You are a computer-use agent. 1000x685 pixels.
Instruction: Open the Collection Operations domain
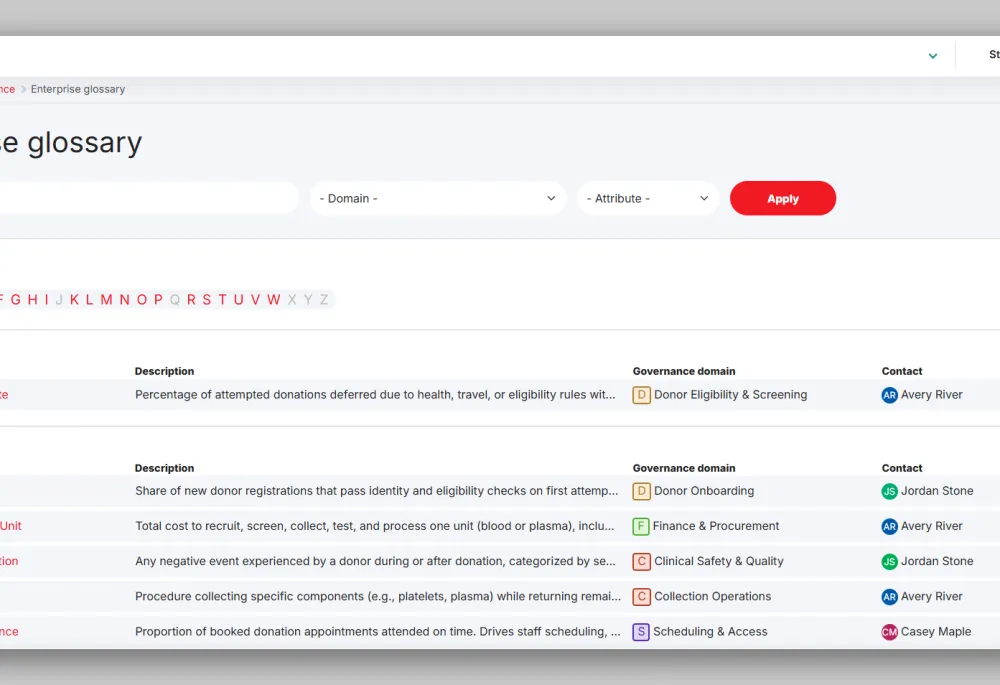pyautogui.click(x=712, y=596)
